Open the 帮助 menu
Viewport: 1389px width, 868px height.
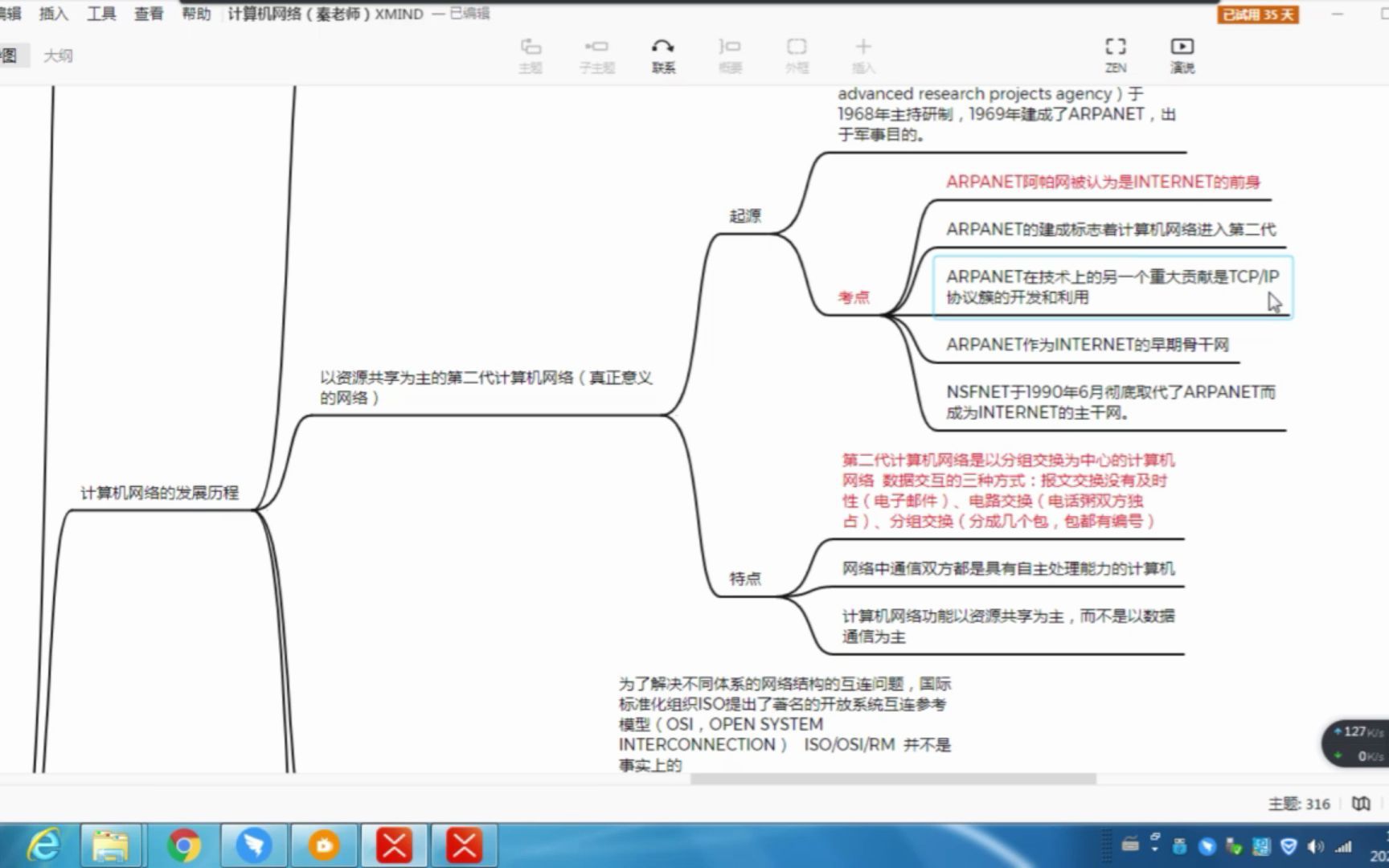pos(196,14)
